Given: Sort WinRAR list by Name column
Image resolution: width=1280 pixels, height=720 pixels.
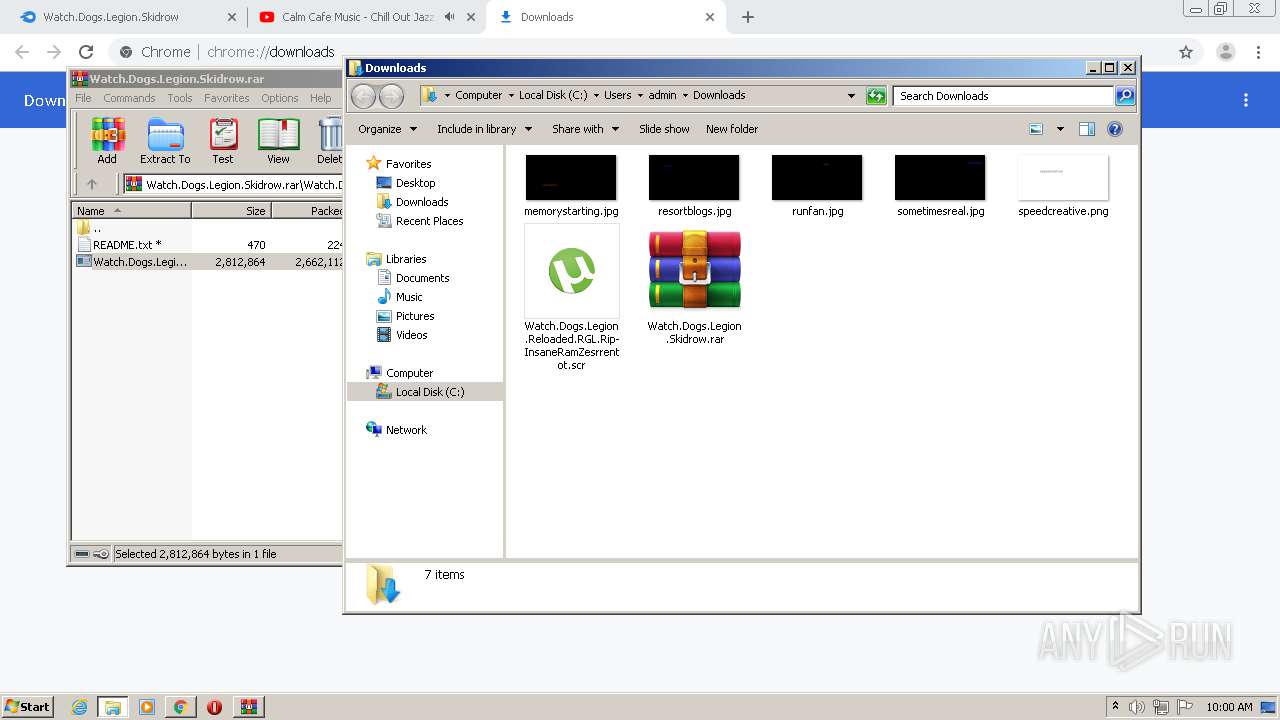Looking at the screenshot, I should tap(131, 211).
